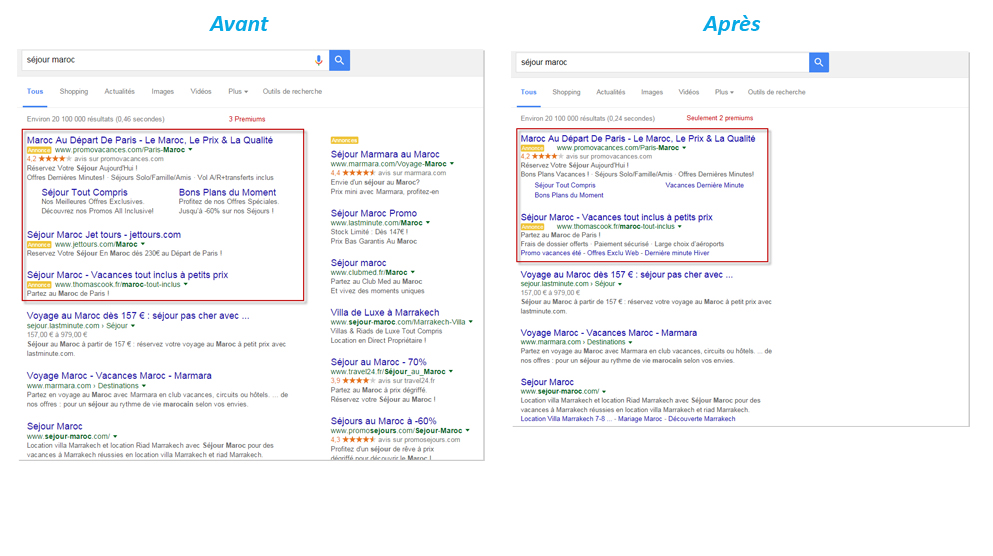
Task: Open sidebar ad 'Séjour maroc' from Club Med
Action: (358, 263)
